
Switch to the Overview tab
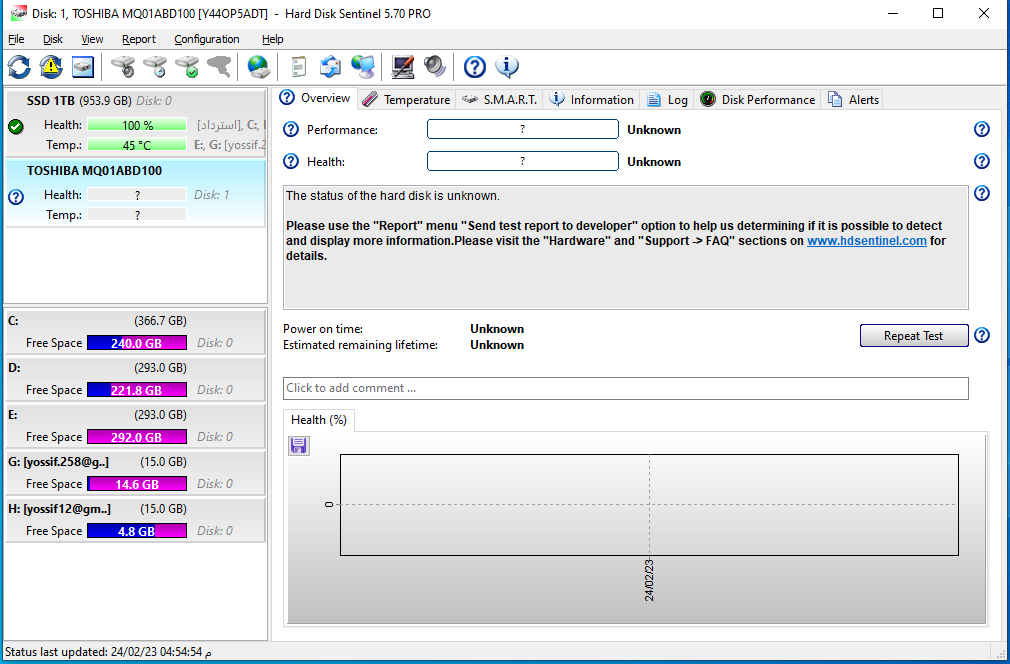coord(316,98)
